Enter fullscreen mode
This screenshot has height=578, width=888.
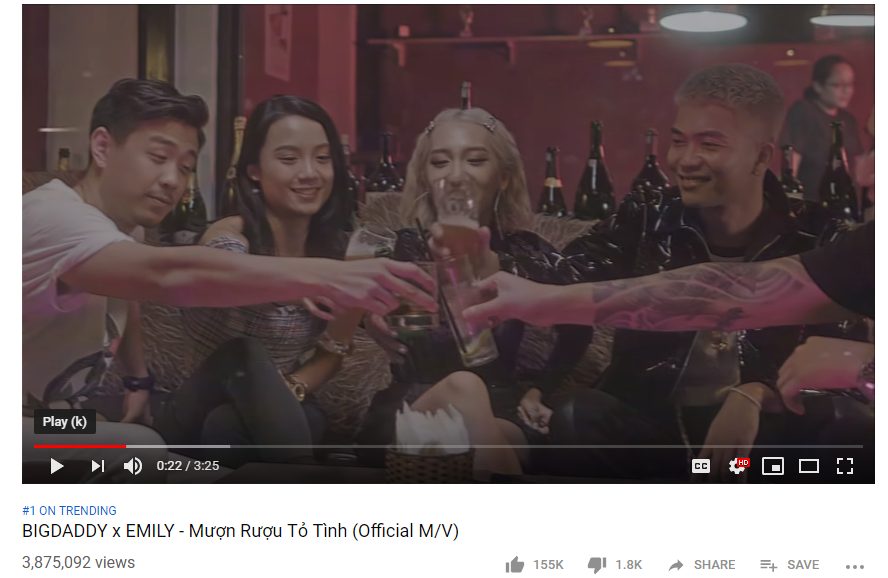[x=845, y=466]
